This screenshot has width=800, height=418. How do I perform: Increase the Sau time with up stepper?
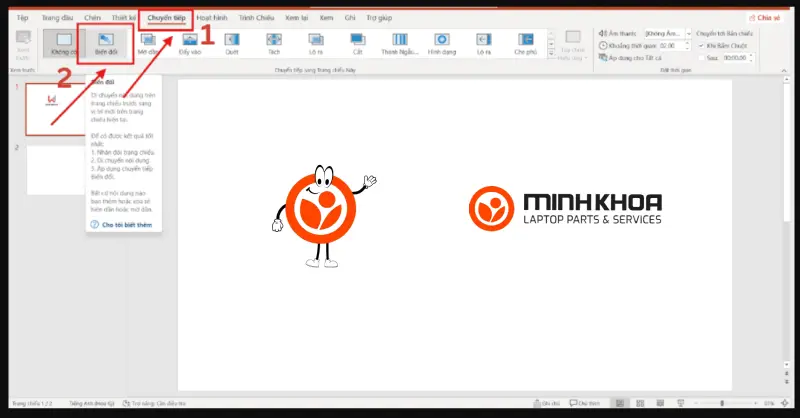pos(751,56)
